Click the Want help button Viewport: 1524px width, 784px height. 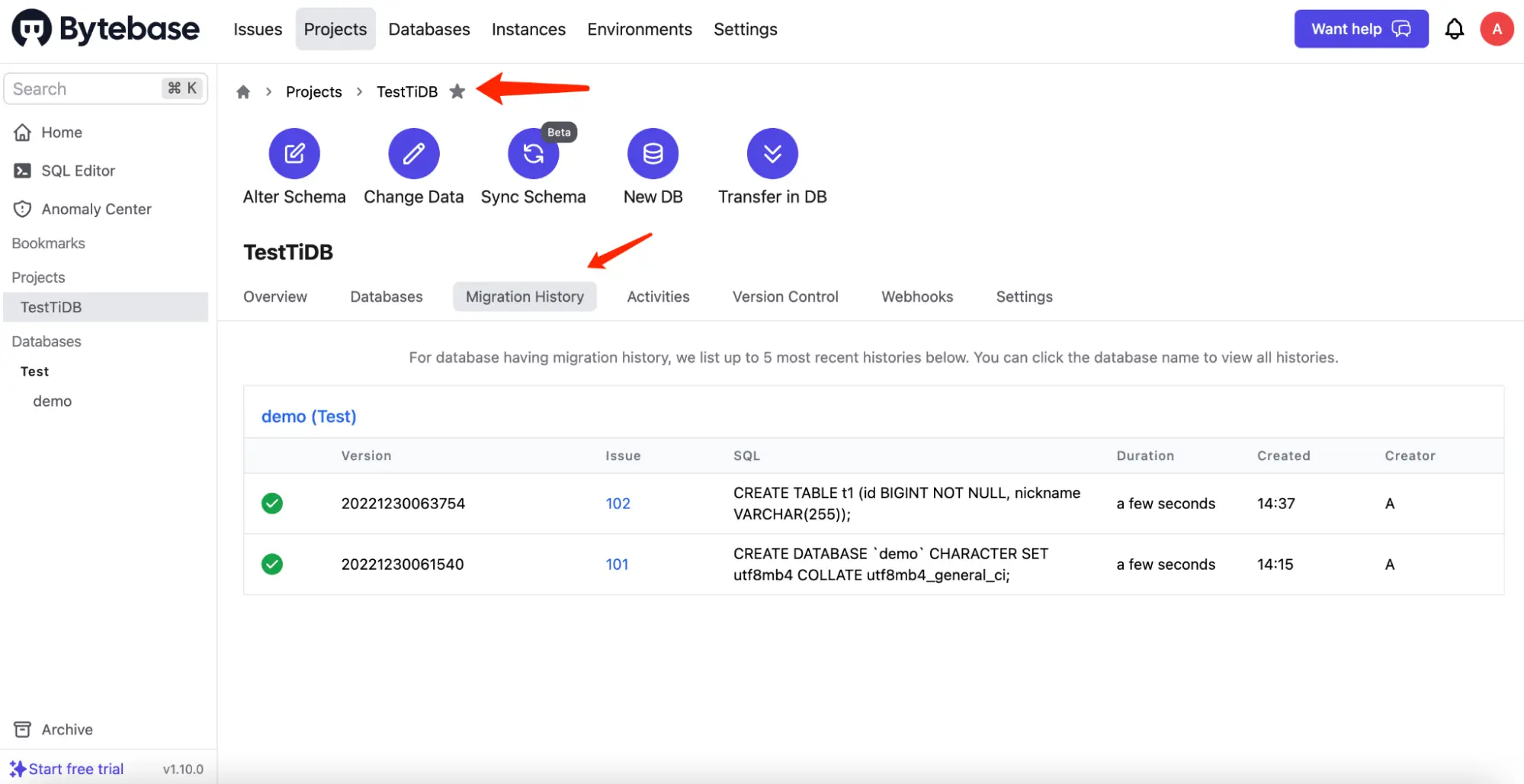1361,29
